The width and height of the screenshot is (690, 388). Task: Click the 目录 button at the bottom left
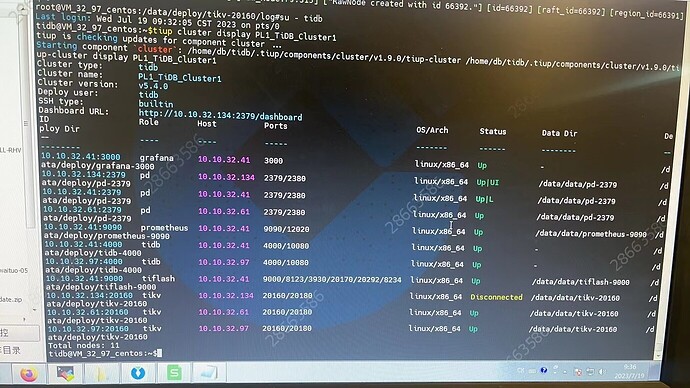[x=11, y=350]
